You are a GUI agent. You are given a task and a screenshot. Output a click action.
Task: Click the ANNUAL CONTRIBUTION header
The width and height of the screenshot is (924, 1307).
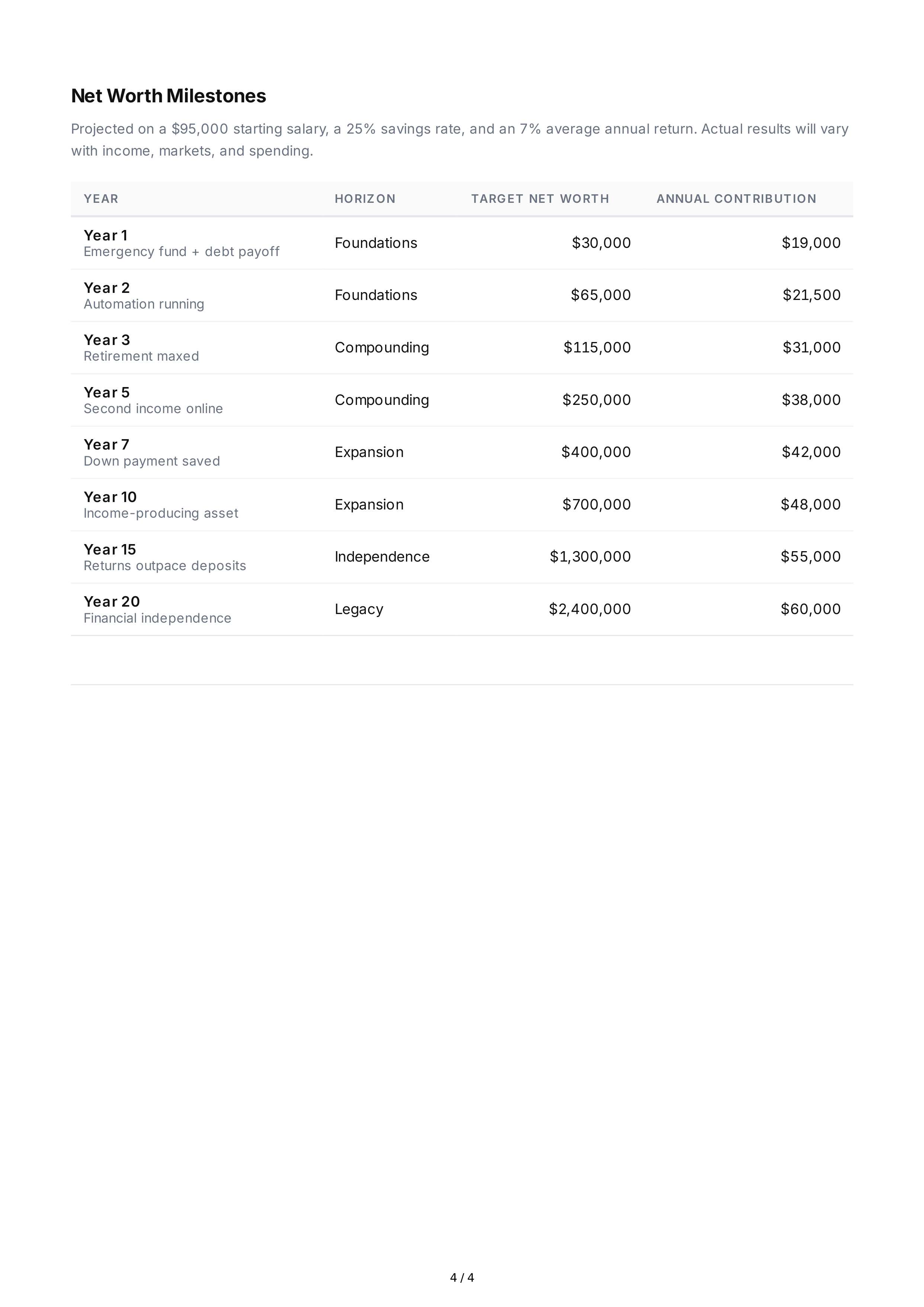point(736,199)
